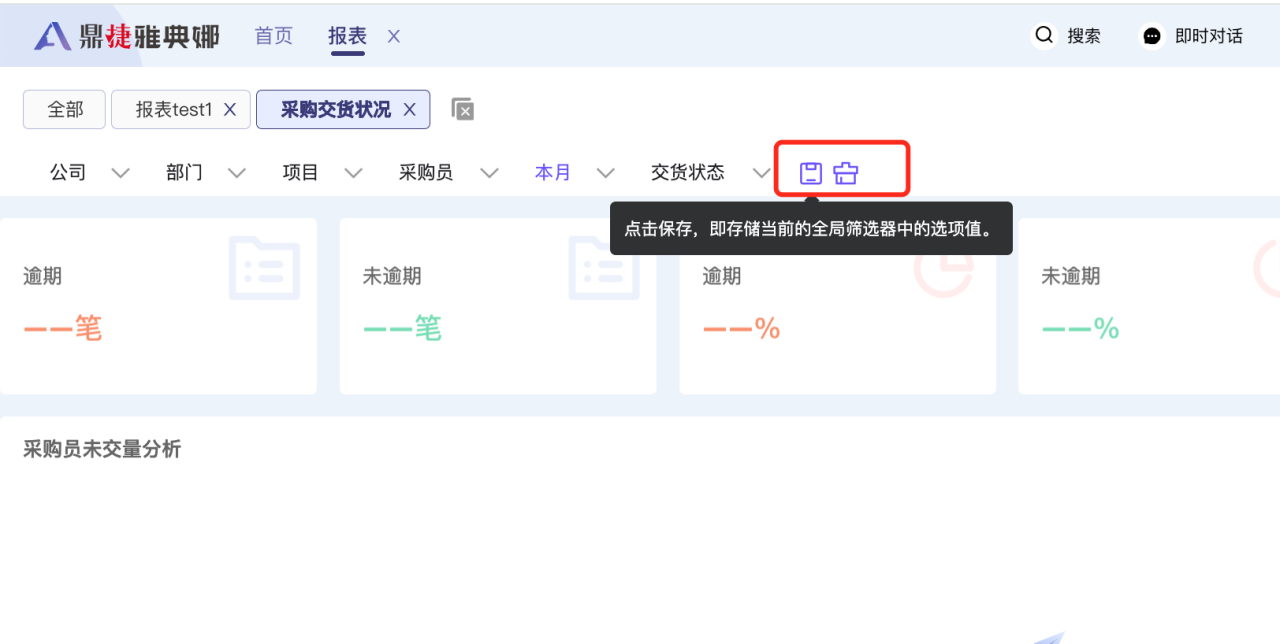The width and height of the screenshot is (1280, 644).
Task: Click the orange 逾期 笔 count card
Action: tap(158, 306)
